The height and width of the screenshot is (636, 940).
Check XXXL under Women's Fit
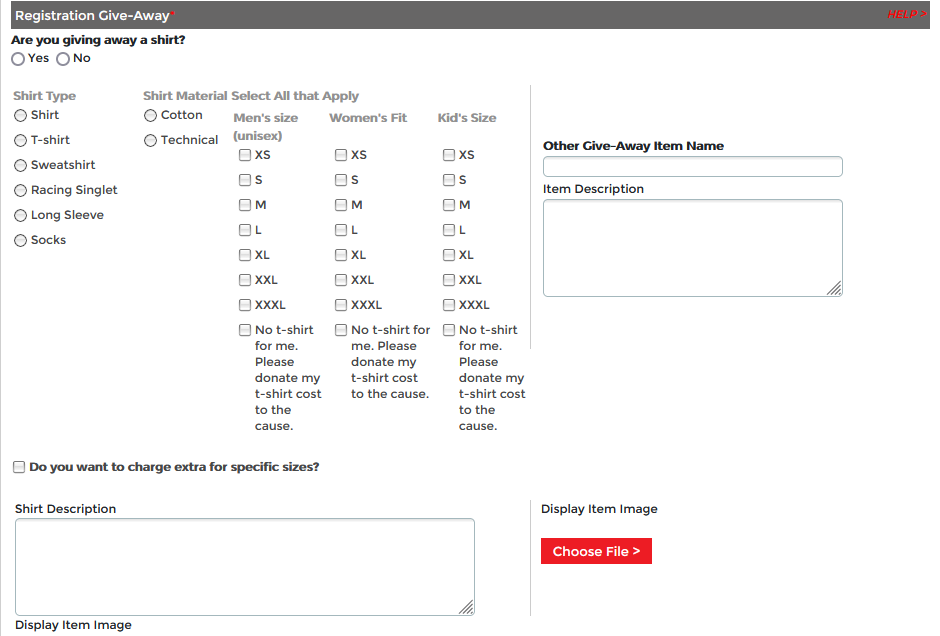(341, 305)
